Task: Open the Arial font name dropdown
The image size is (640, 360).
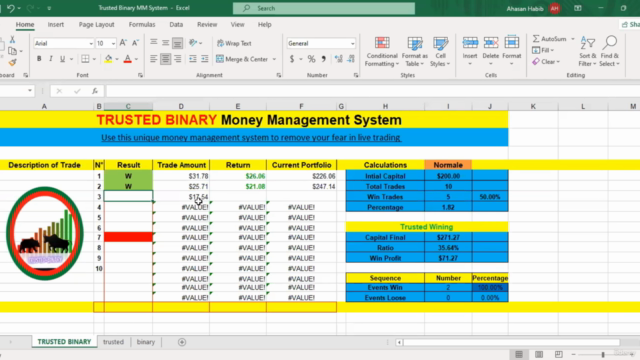Action: point(91,43)
